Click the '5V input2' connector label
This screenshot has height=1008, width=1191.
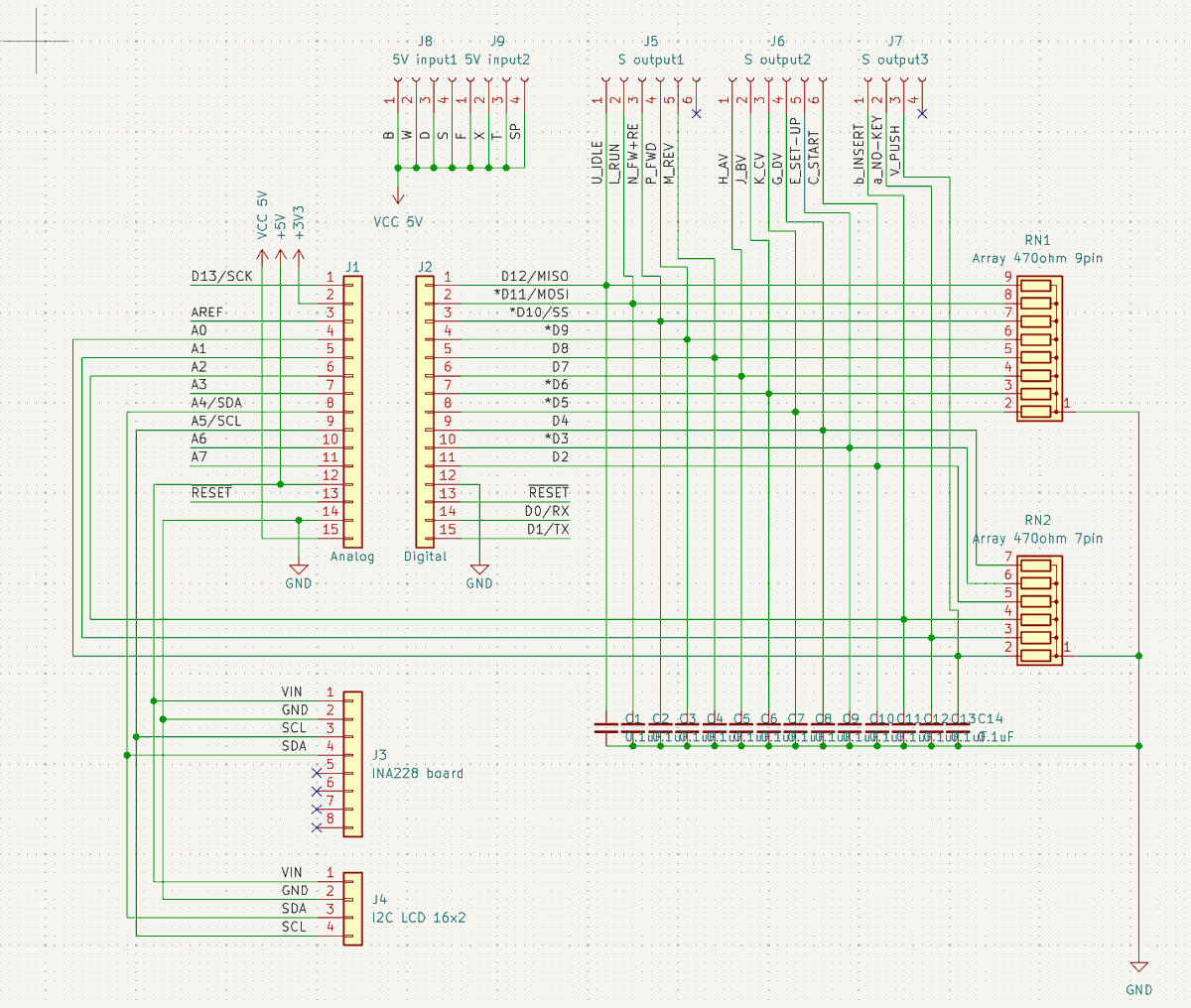point(497,60)
